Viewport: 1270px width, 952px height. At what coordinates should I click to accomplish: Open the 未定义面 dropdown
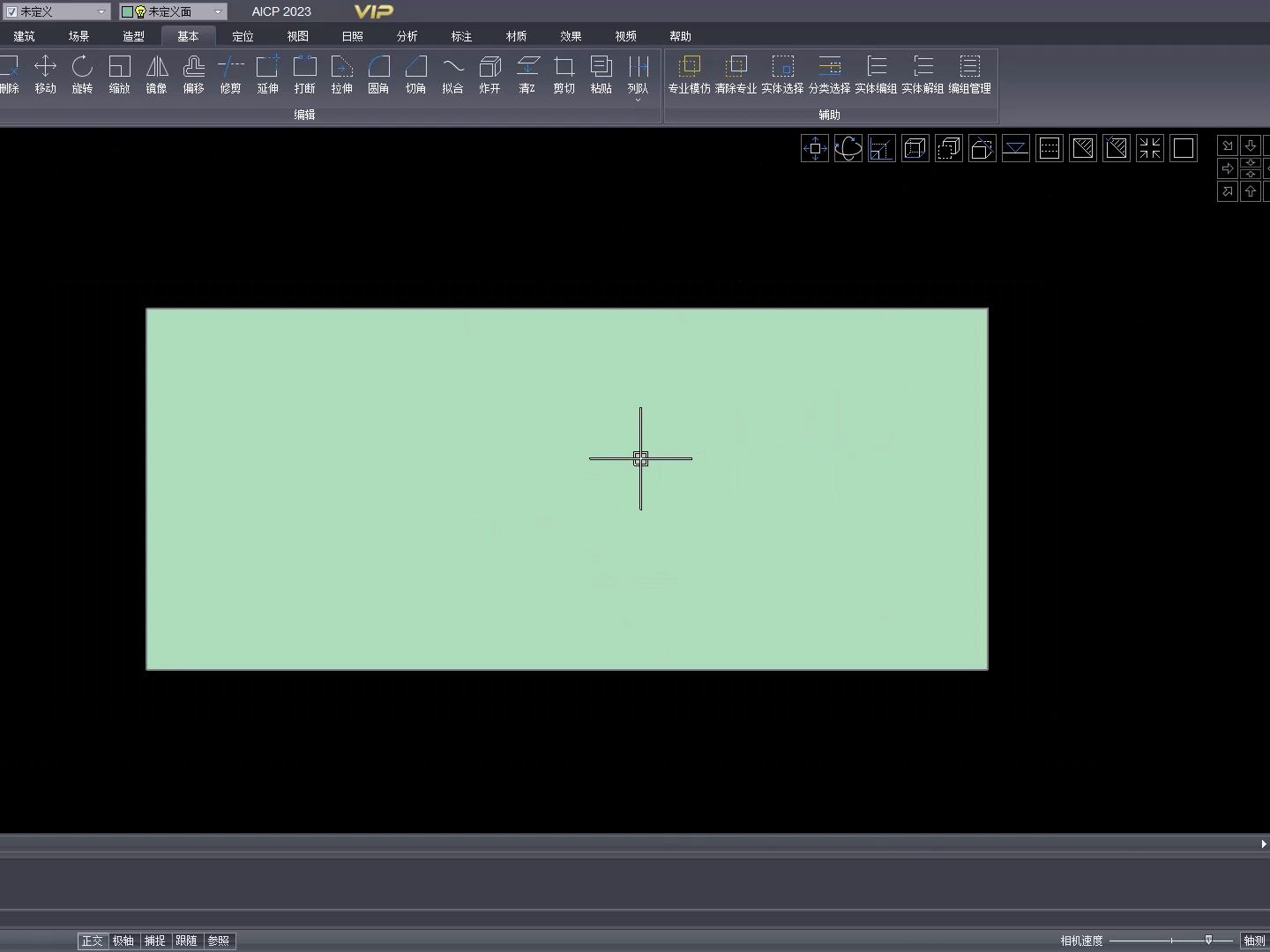coord(218,11)
